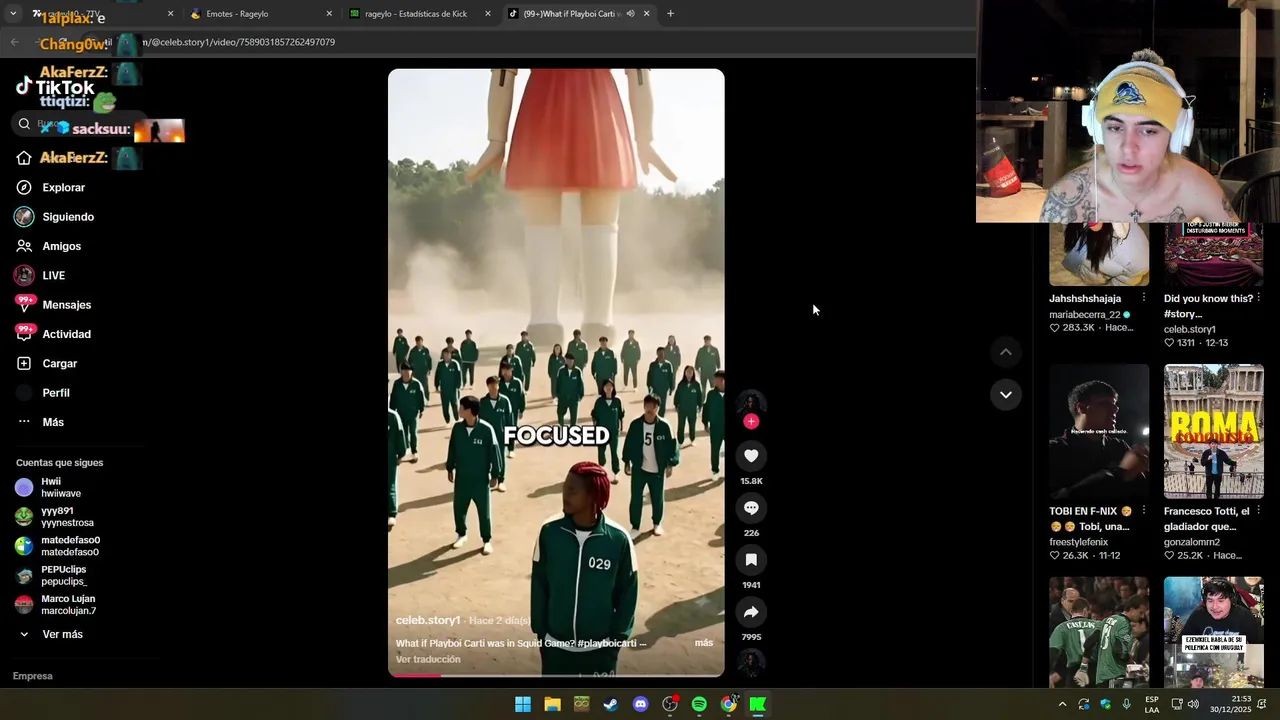Open the mariabecerra_22 profile link
The height and width of the screenshot is (720, 1280).
click(x=1085, y=314)
